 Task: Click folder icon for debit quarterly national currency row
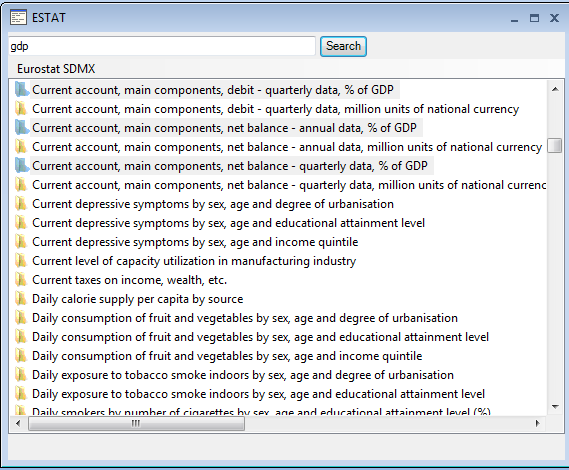(21, 109)
